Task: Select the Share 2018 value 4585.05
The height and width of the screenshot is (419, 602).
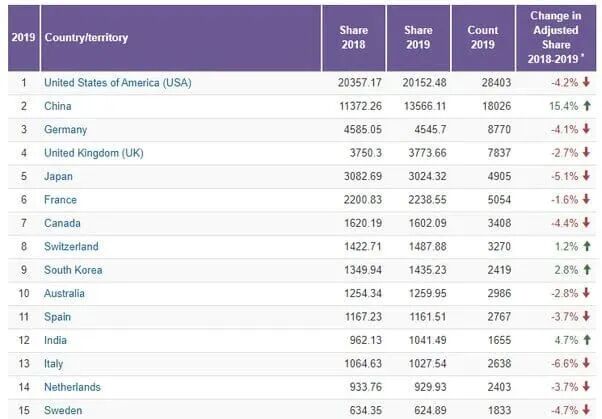Action: [x=363, y=129]
